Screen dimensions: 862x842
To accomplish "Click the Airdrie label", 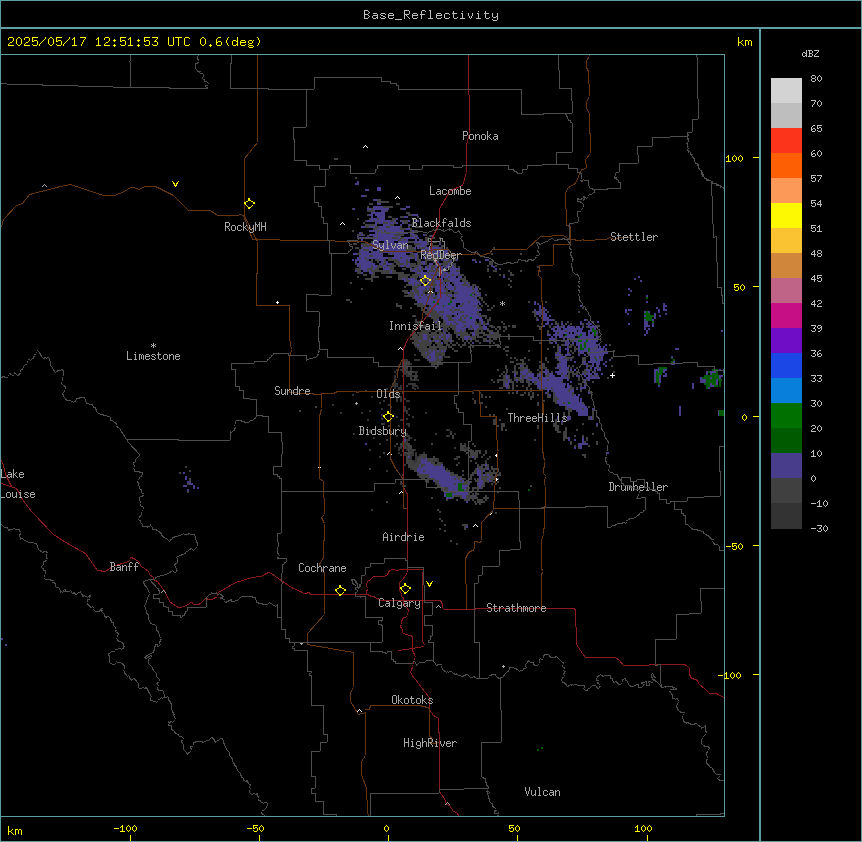I will pos(403,537).
